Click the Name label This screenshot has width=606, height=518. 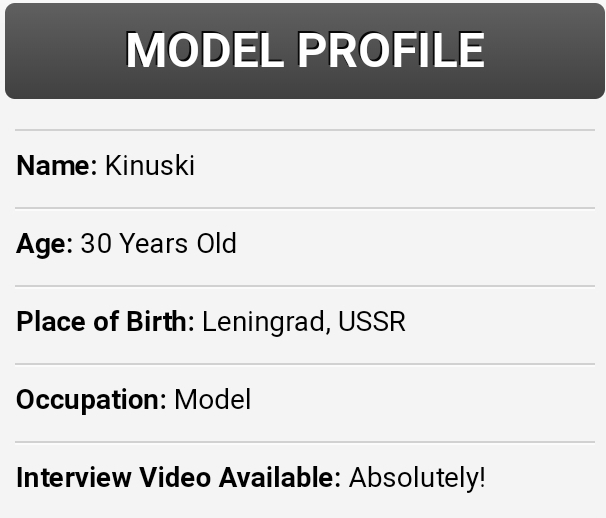[x=57, y=166]
